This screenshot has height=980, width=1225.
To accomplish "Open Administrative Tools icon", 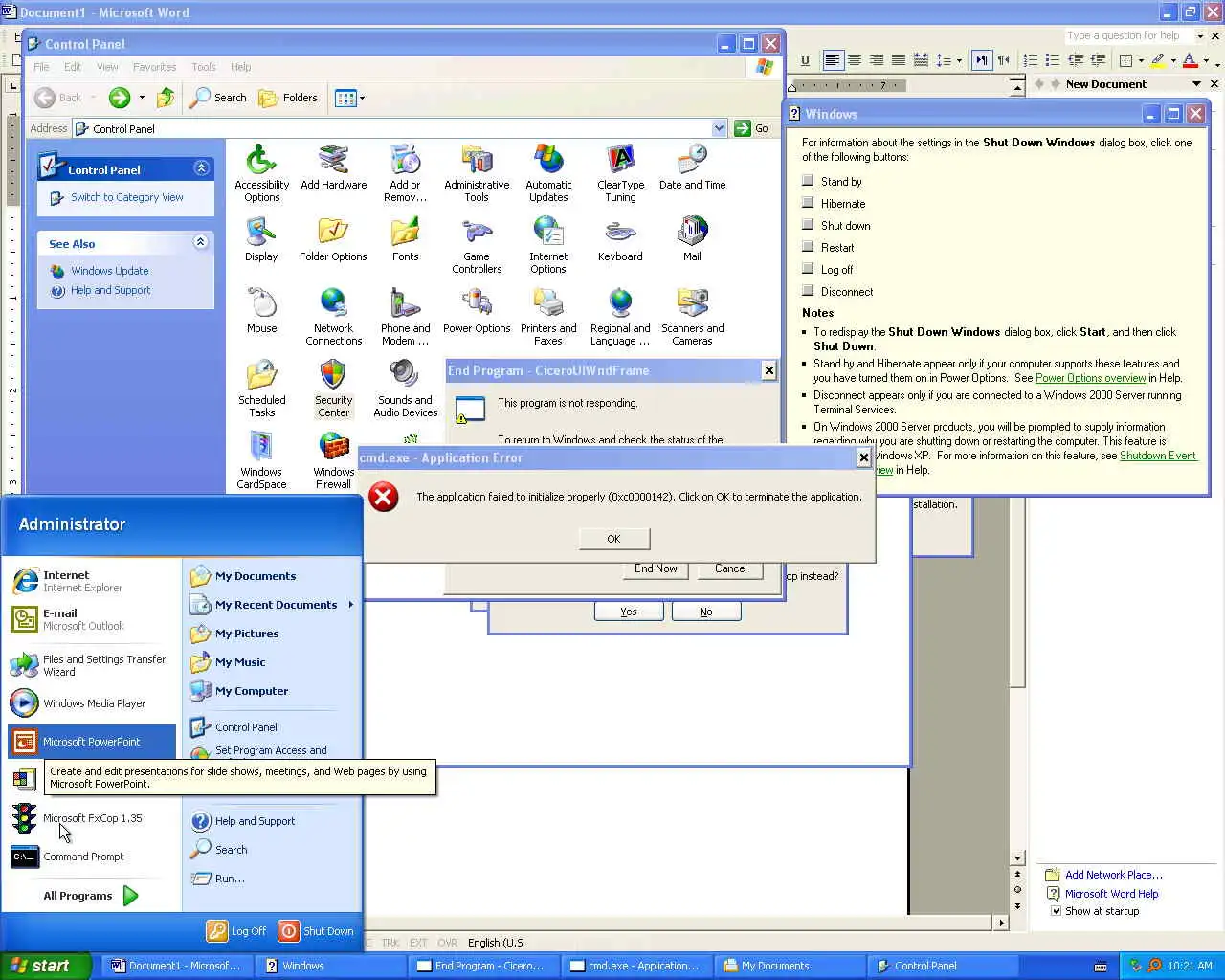I will 477,173.
